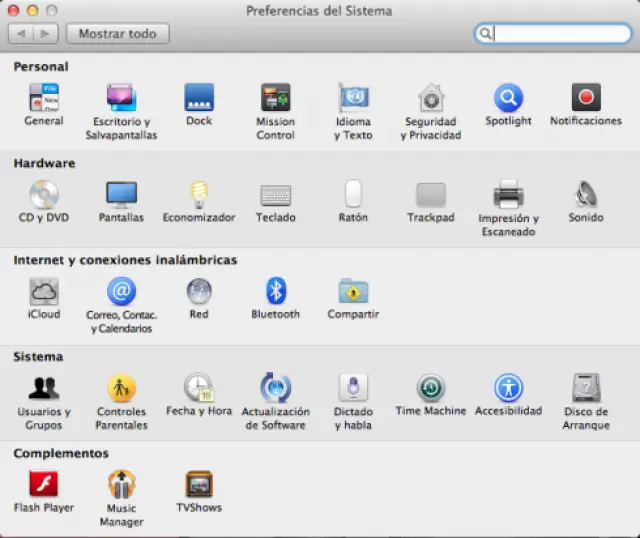Click in the search field

coord(560,33)
